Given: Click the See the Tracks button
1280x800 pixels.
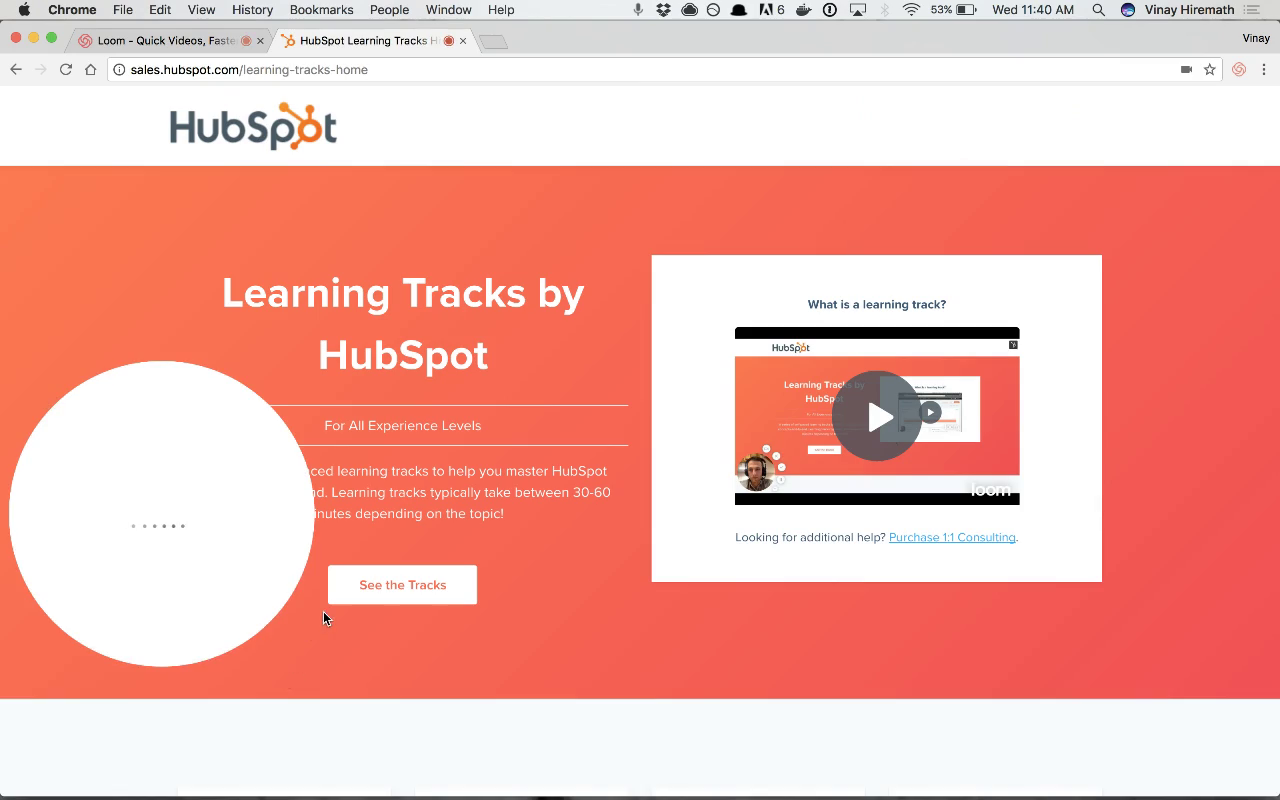Looking at the screenshot, I should (x=402, y=585).
